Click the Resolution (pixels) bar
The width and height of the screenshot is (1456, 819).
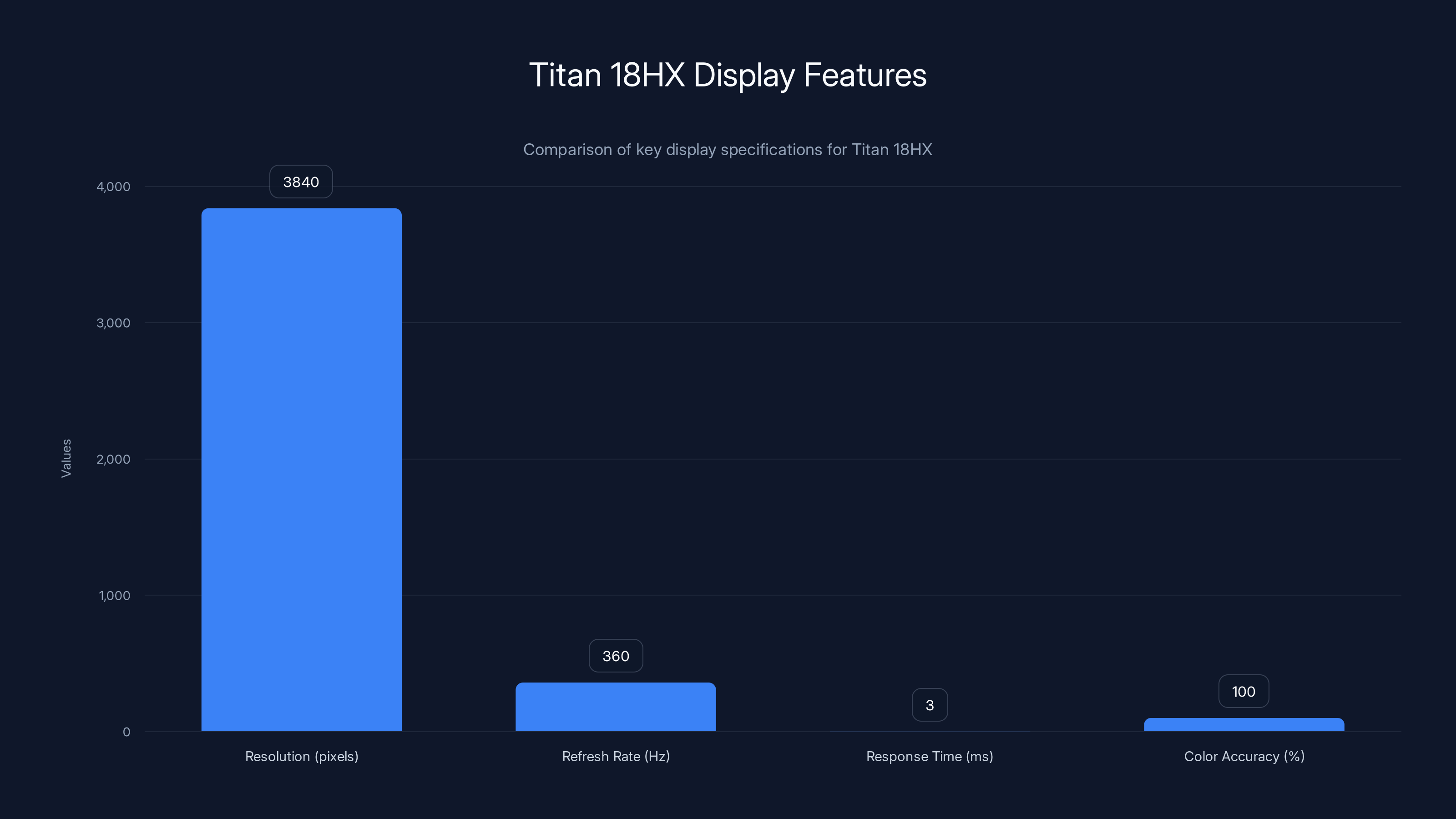[x=301, y=470]
